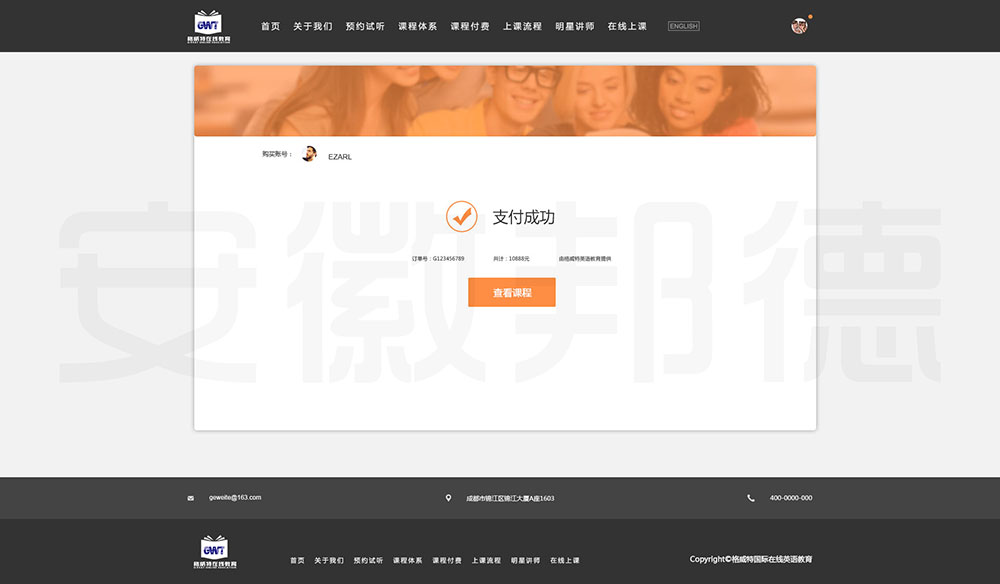Click the students banner image
Viewport: 1000px width, 584px height.
coord(505,101)
